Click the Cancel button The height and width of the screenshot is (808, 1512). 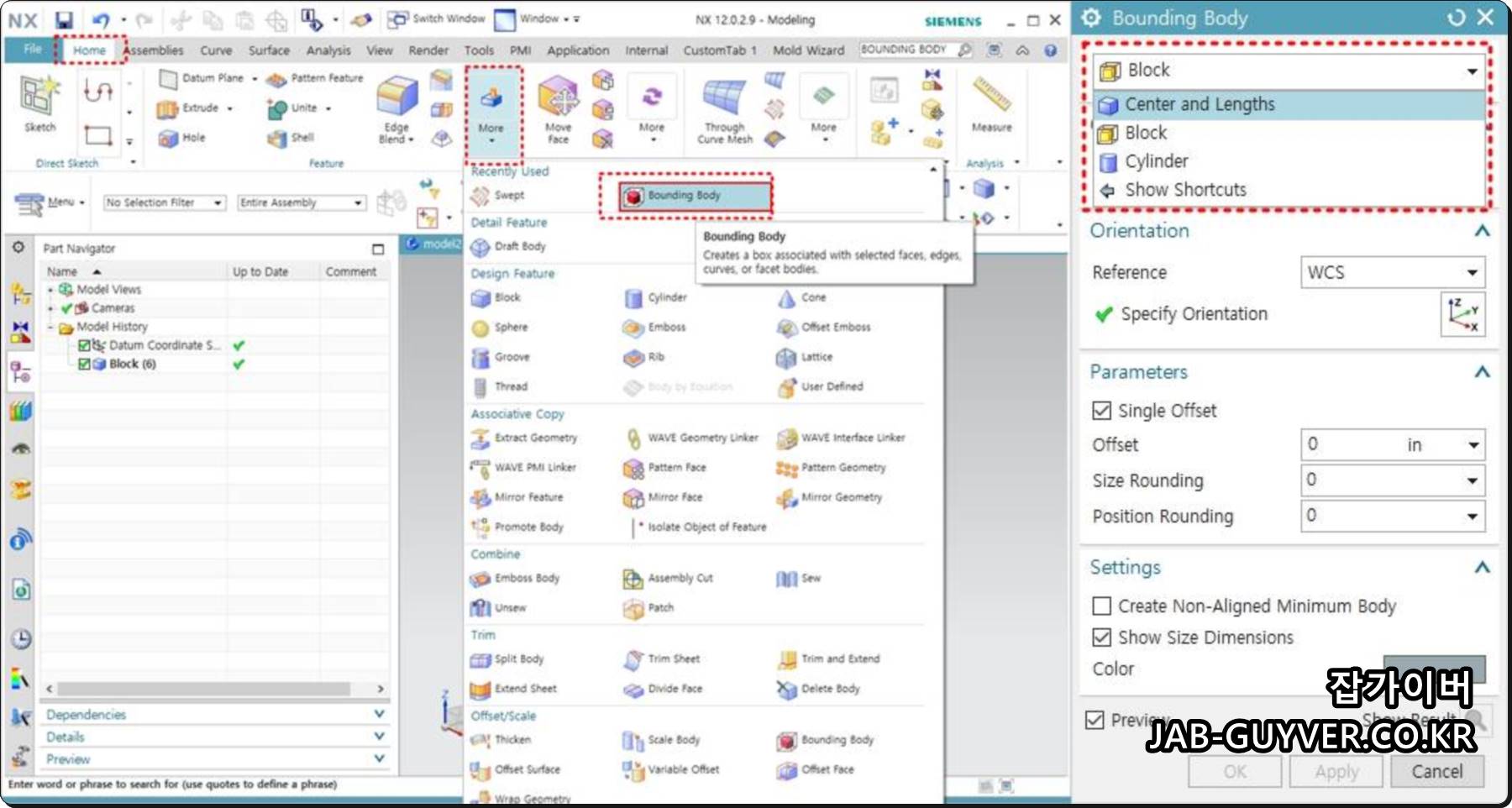point(1436,772)
